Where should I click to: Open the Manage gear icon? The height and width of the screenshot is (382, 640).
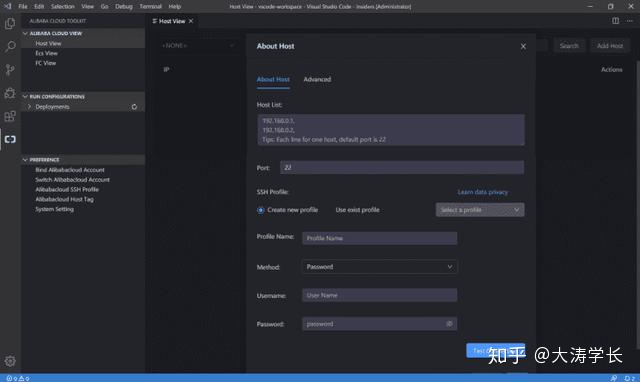pyautogui.click(x=10, y=361)
